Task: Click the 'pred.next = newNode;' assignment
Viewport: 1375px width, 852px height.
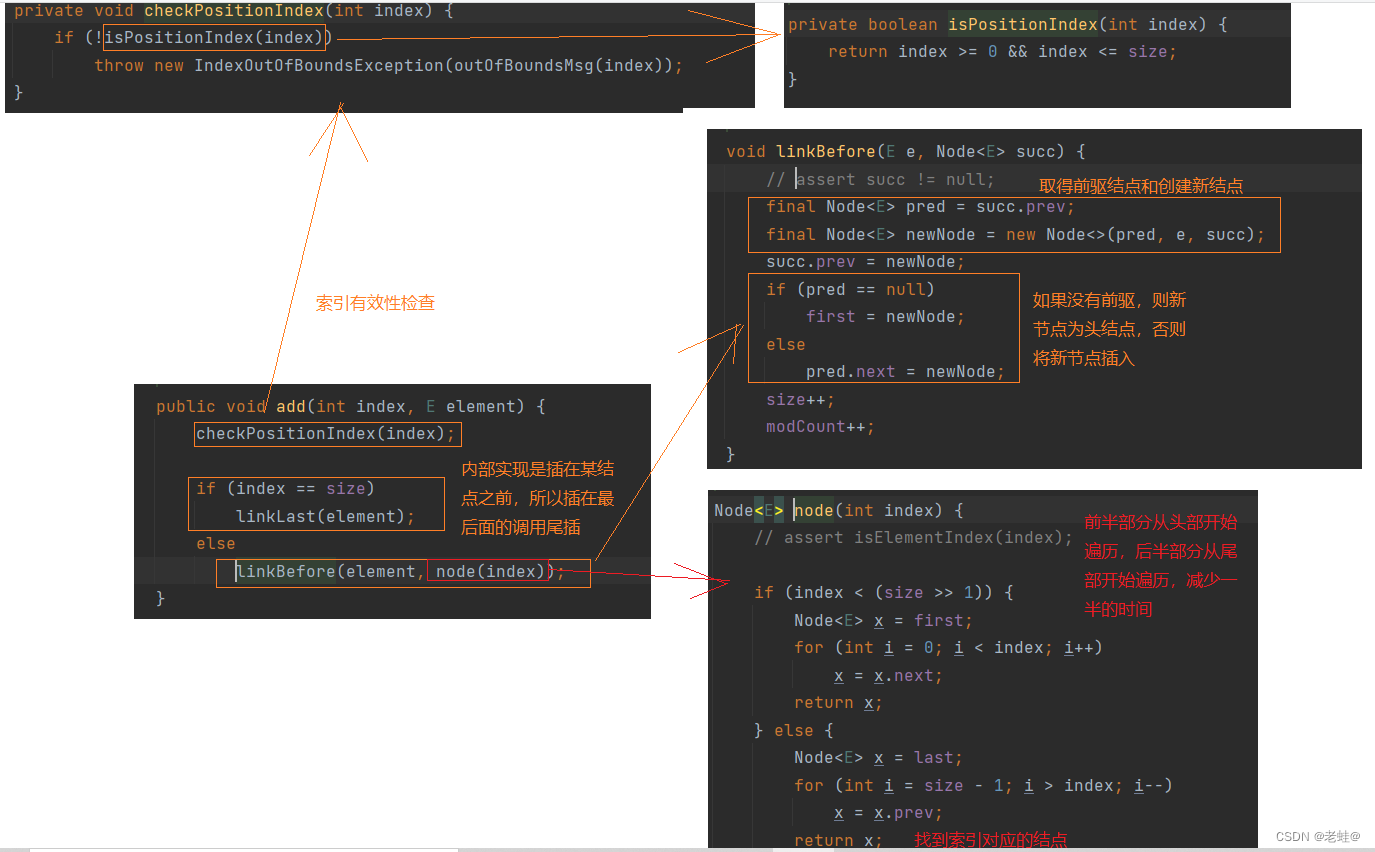Action: point(905,372)
